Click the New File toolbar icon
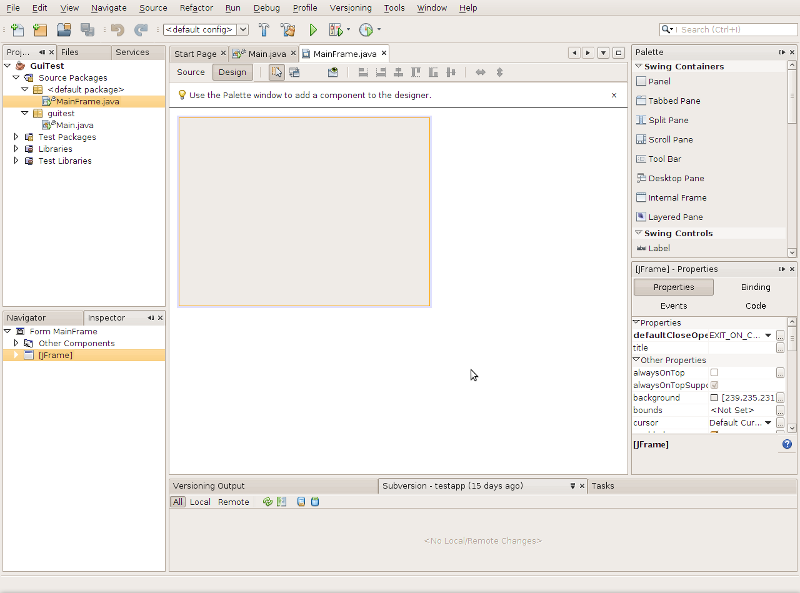The width and height of the screenshot is (800, 593). 17,30
